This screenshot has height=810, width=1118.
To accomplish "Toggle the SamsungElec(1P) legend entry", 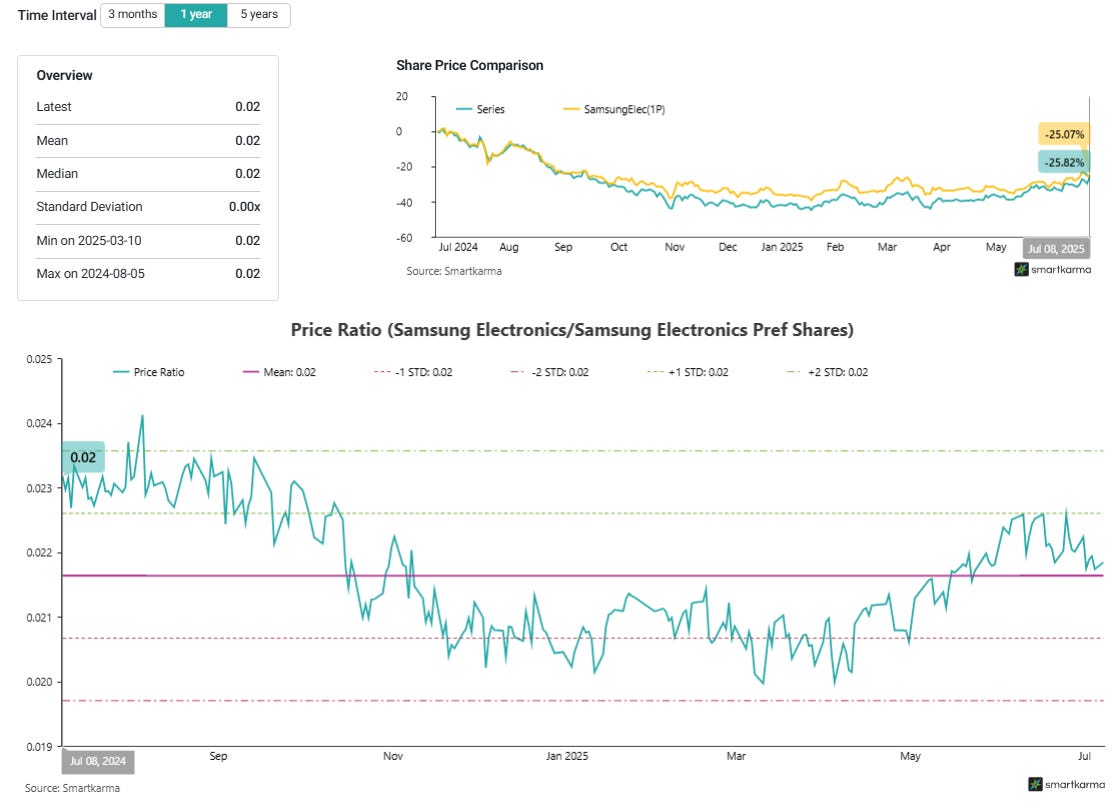I will tap(615, 109).
